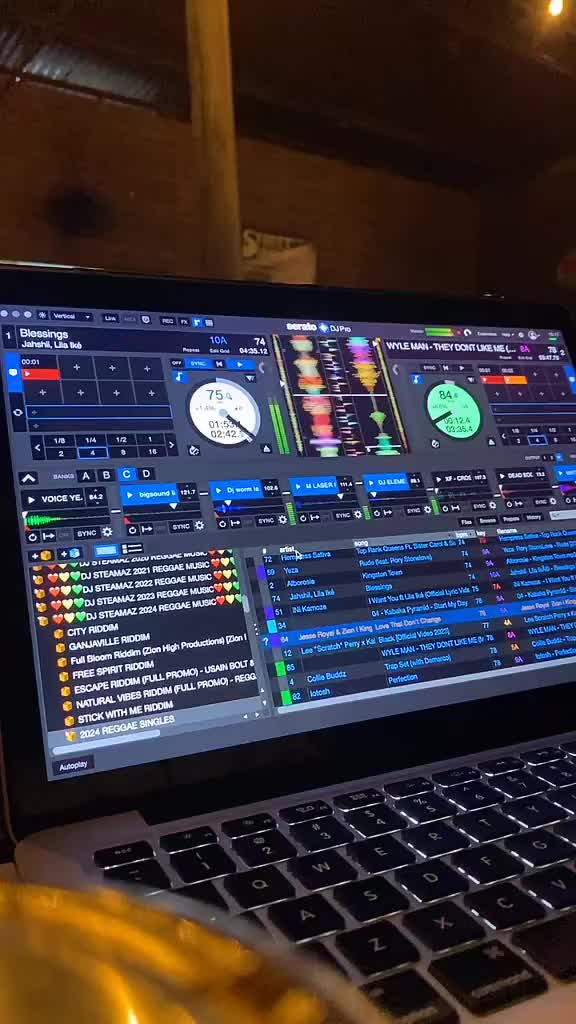
Task: Switch to sampler bank C
Action: click(x=127, y=475)
